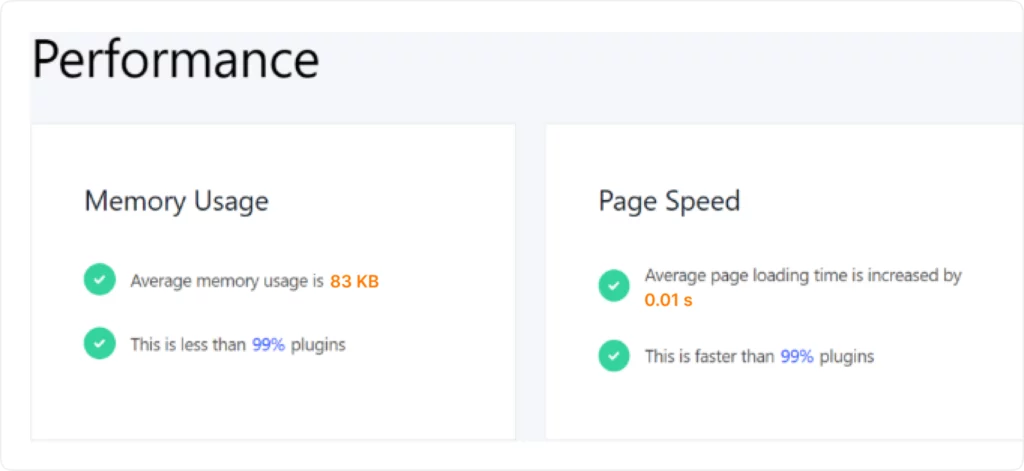Click the 'This is faster than' text
The width and height of the screenshot is (1024, 471).
(x=709, y=356)
